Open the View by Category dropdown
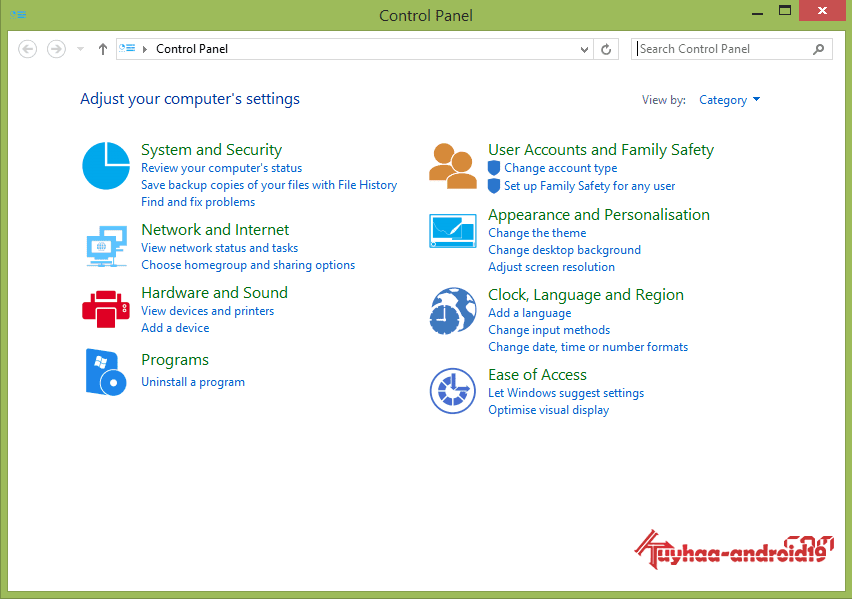Viewport: 852px width, 599px height. pyautogui.click(x=729, y=100)
